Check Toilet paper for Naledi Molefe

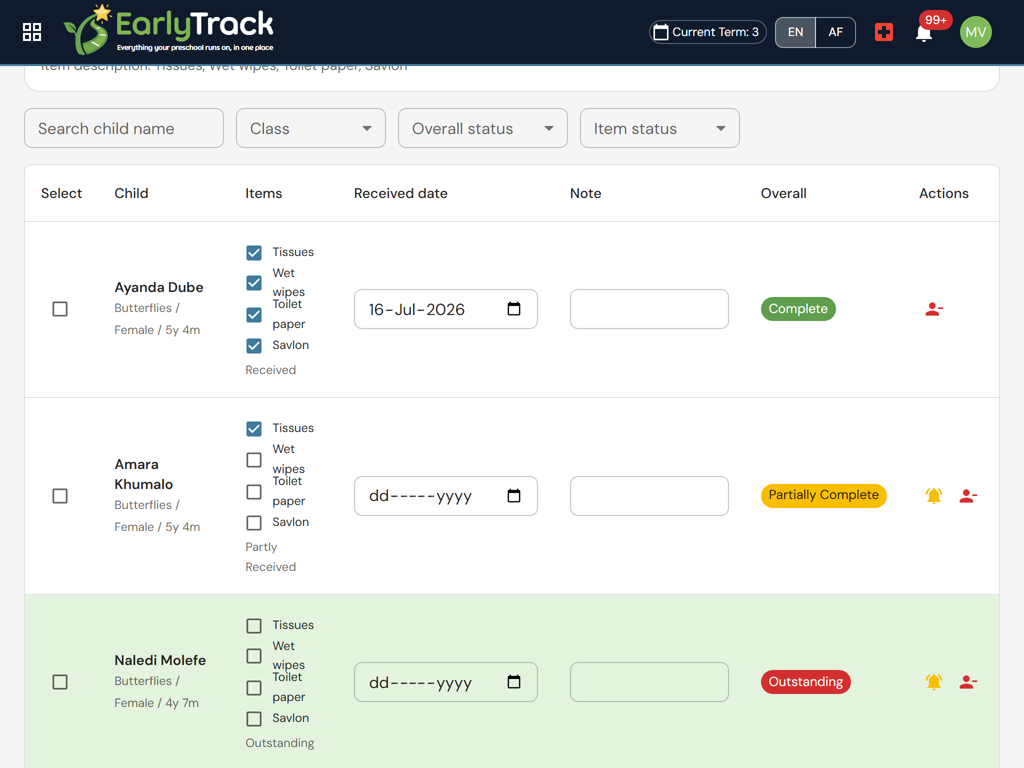click(x=254, y=688)
